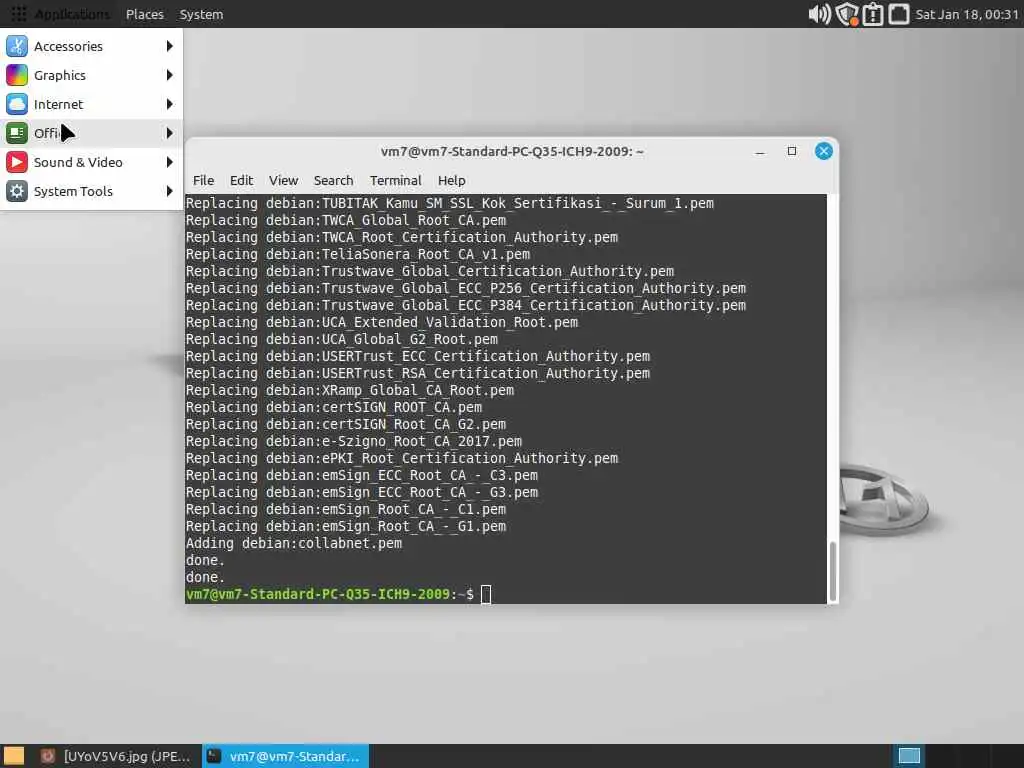
Task: Click the Applications menu label
Action: point(72,14)
